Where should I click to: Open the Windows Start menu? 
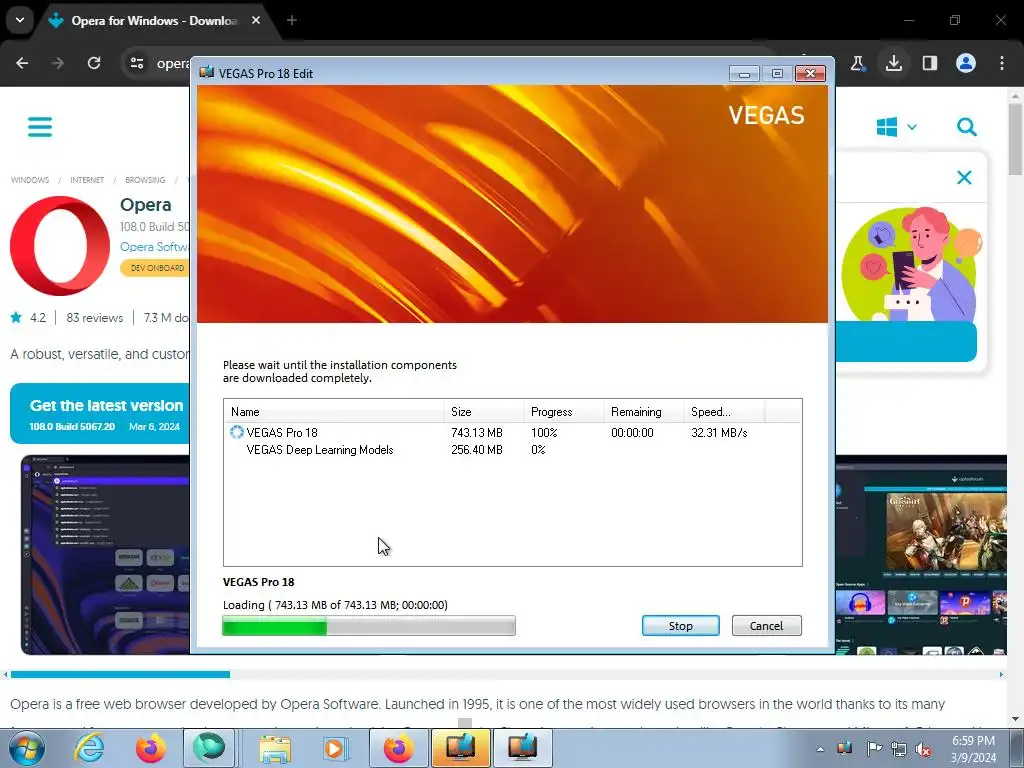[26, 748]
